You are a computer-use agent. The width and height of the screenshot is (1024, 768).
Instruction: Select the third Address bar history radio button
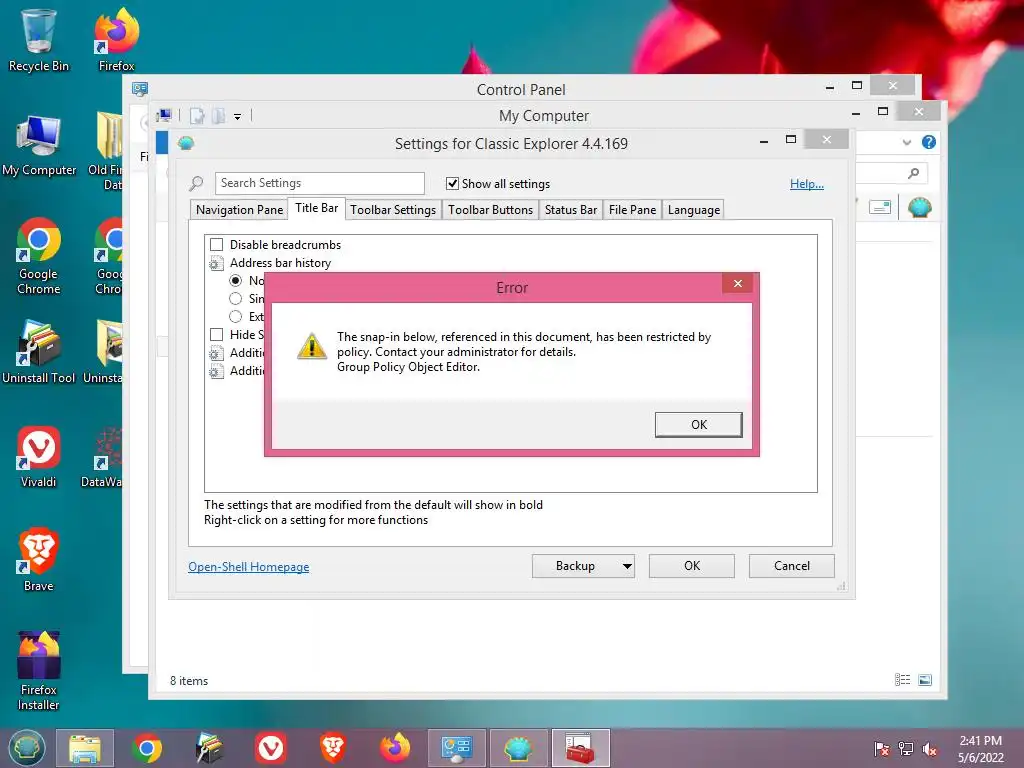(236, 316)
